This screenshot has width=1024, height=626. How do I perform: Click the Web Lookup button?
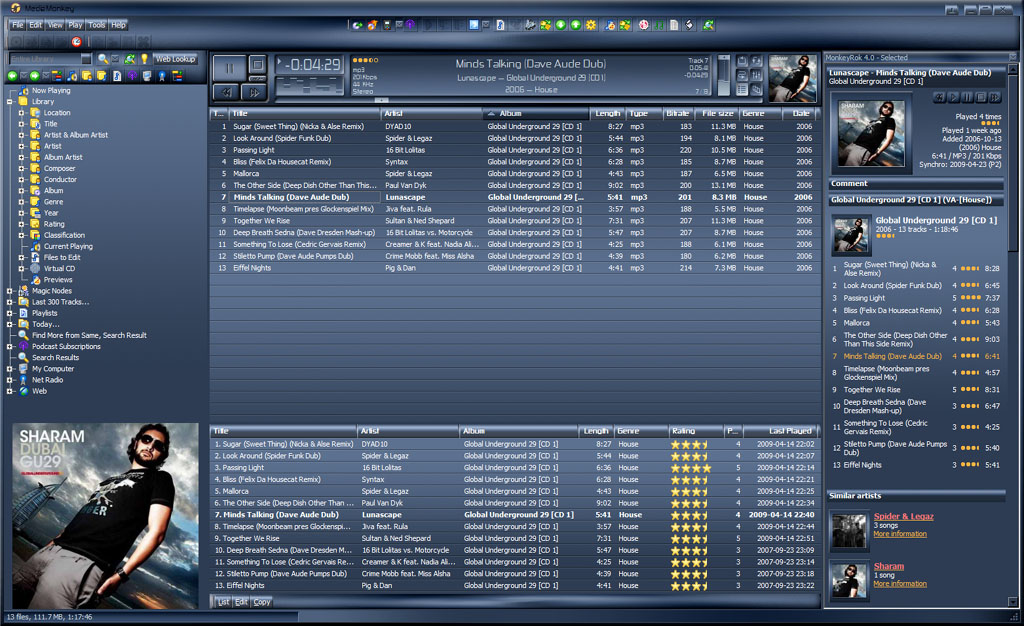tap(175, 59)
